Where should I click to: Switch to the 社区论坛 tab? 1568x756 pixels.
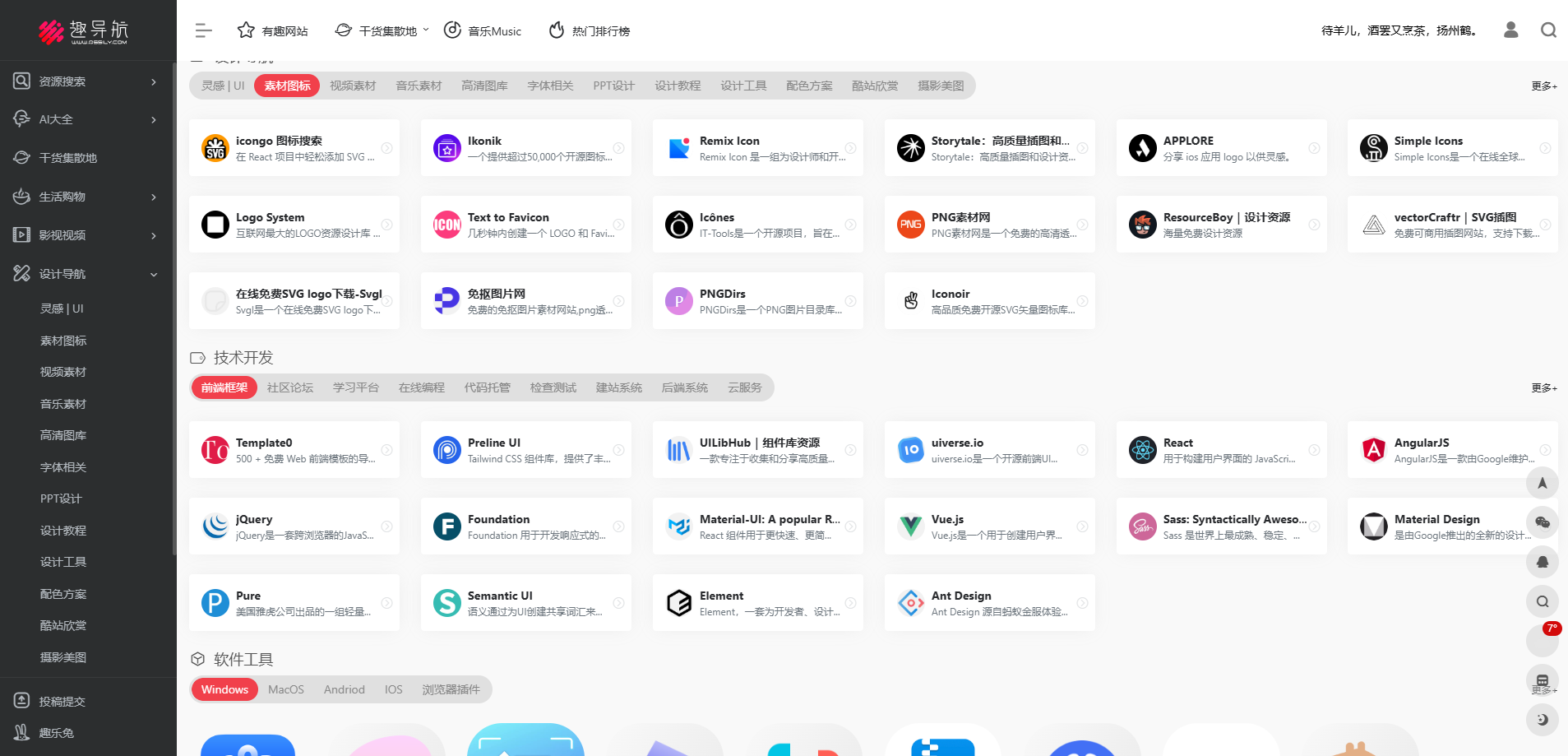click(x=289, y=387)
